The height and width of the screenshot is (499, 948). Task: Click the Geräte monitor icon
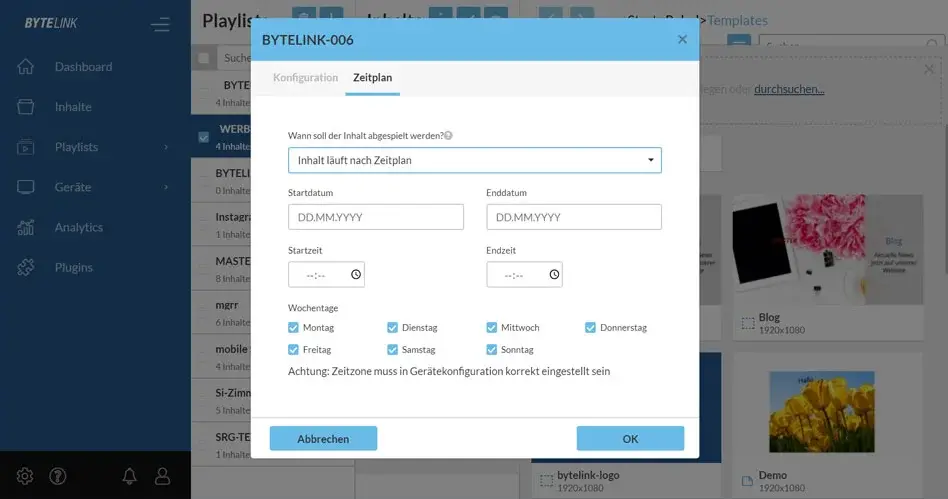pyautogui.click(x=25, y=187)
